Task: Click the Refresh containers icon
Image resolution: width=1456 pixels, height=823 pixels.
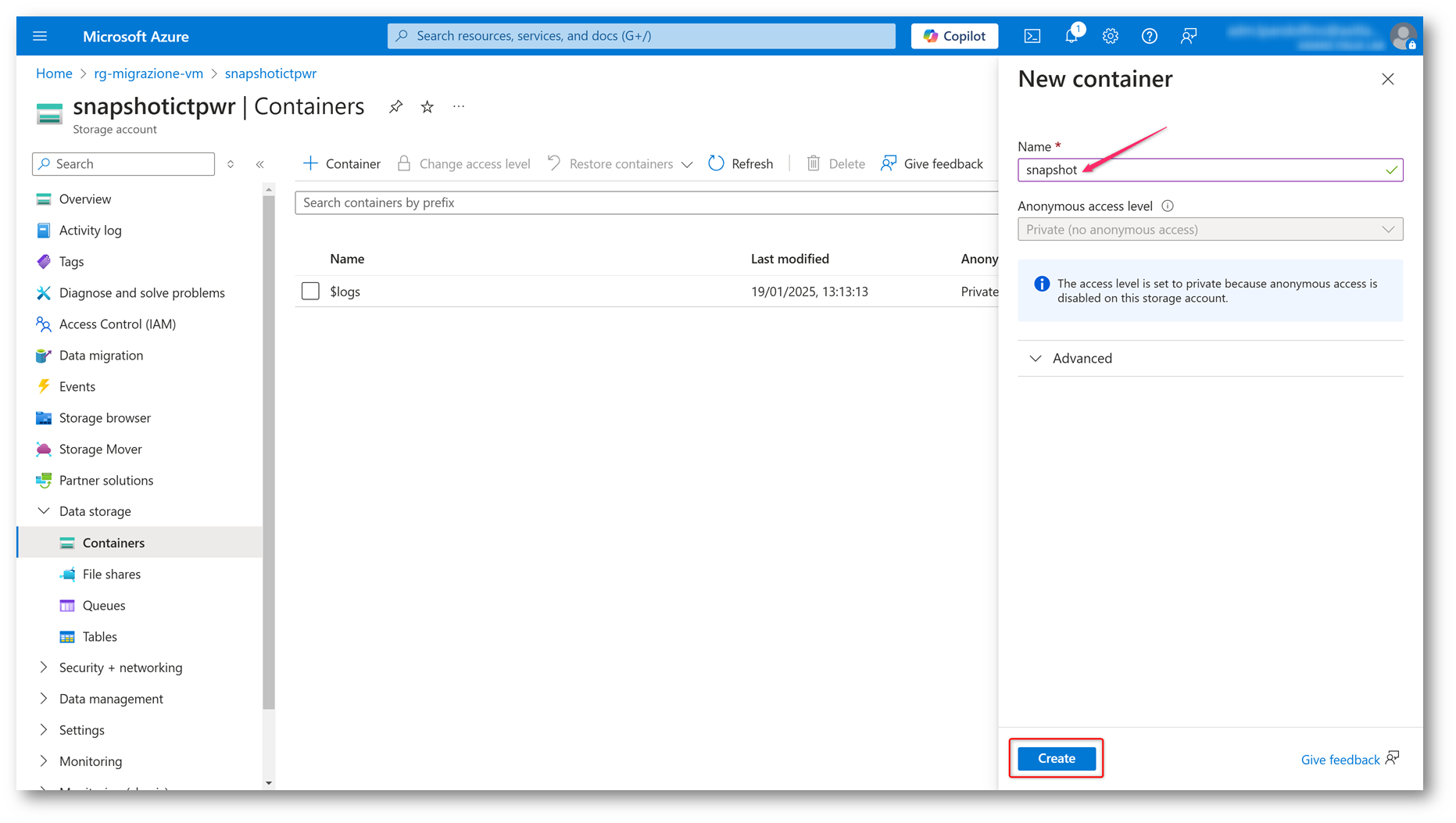Action: click(716, 163)
